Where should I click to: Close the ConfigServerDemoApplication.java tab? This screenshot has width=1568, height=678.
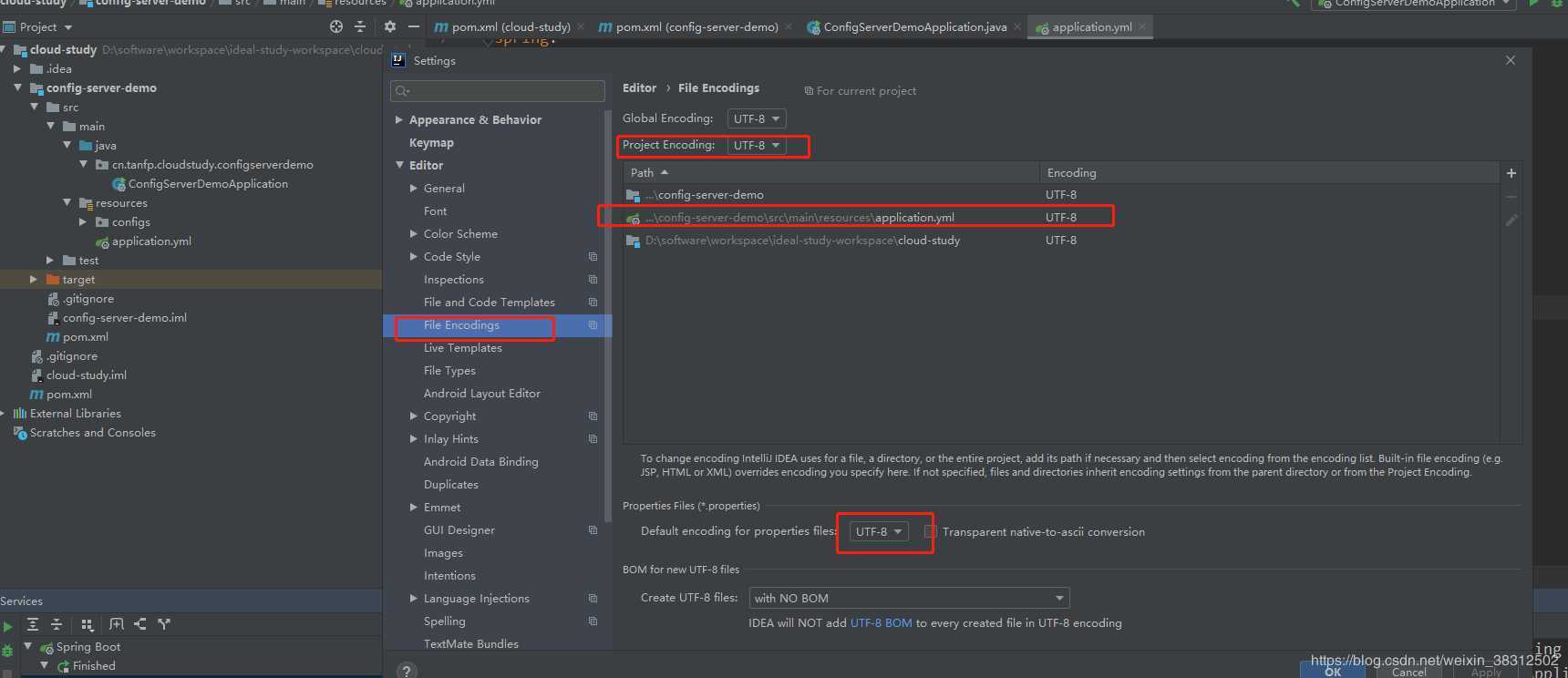(1017, 27)
